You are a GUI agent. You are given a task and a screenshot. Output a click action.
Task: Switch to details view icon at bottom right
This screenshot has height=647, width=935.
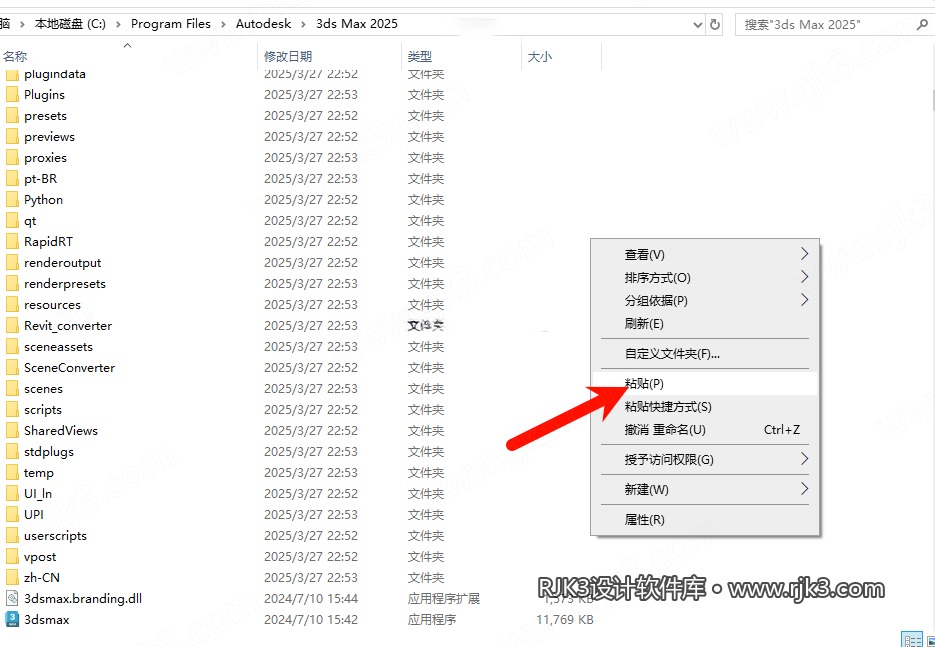pos(911,641)
